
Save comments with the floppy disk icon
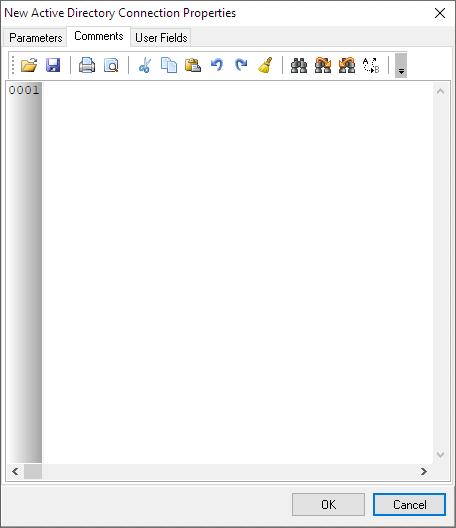(53, 65)
